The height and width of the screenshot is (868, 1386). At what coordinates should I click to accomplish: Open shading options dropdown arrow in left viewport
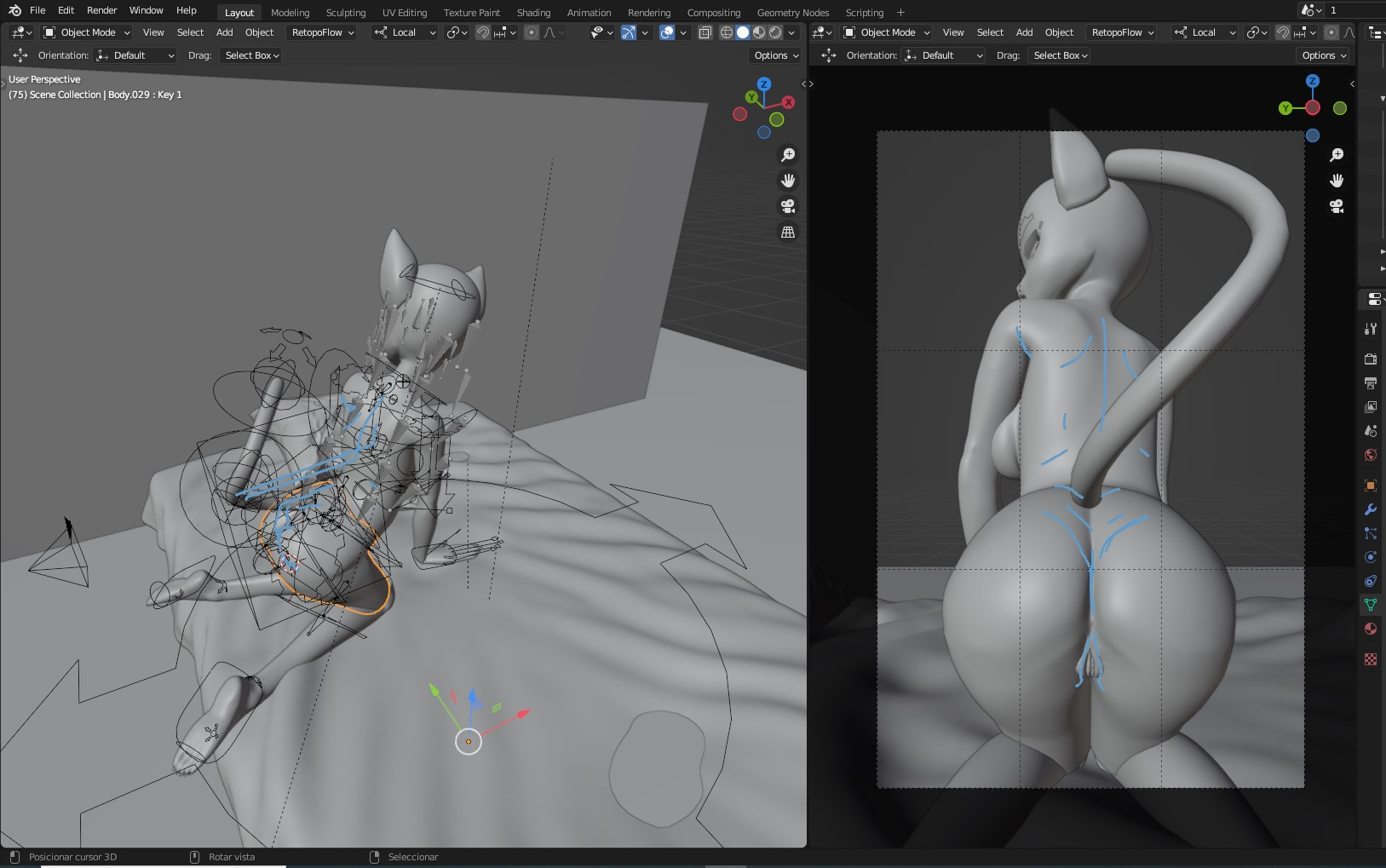(x=792, y=32)
